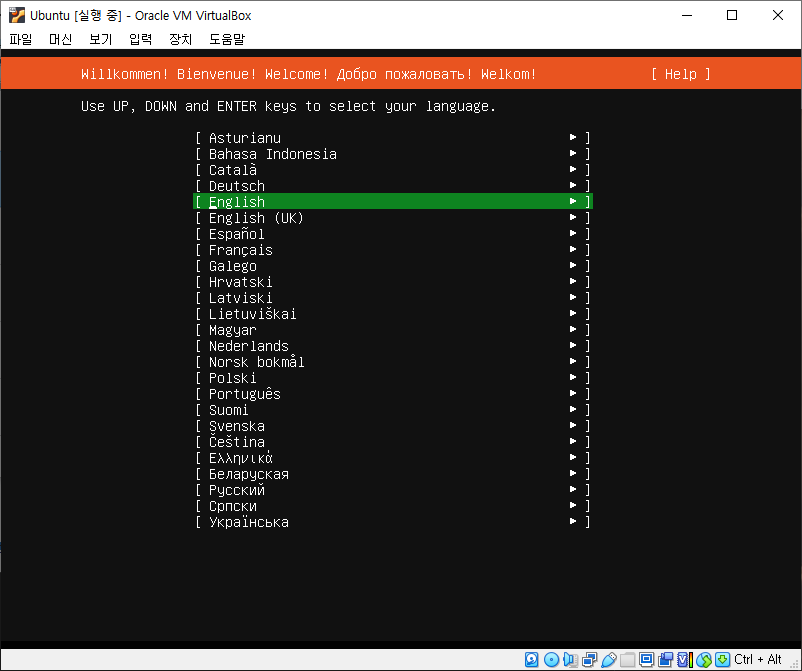The width and height of the screenshot is (802, 671).
Task: Select Беларуская language row
Action: (393, 474)
